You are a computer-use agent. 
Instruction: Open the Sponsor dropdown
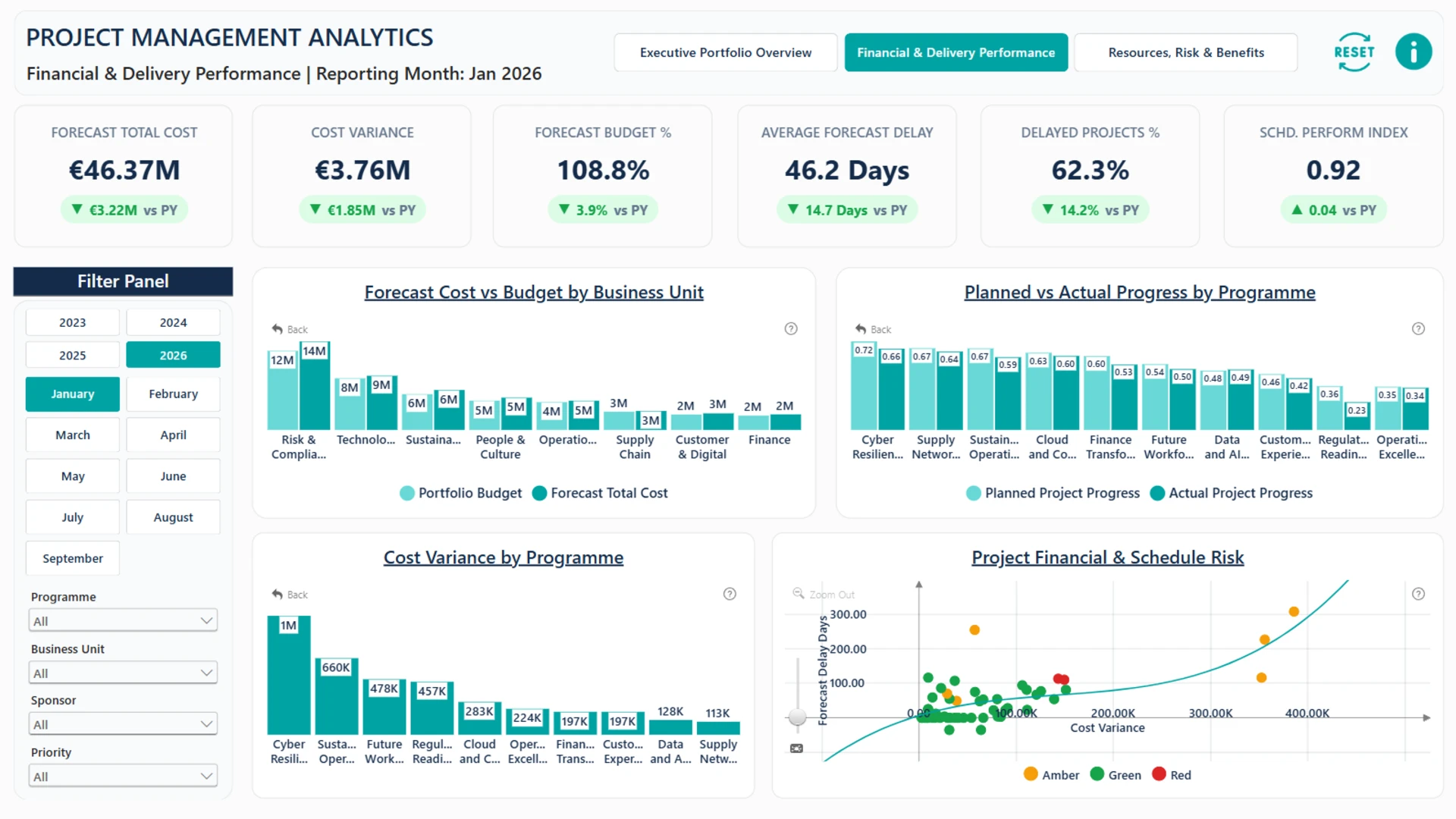123,724
